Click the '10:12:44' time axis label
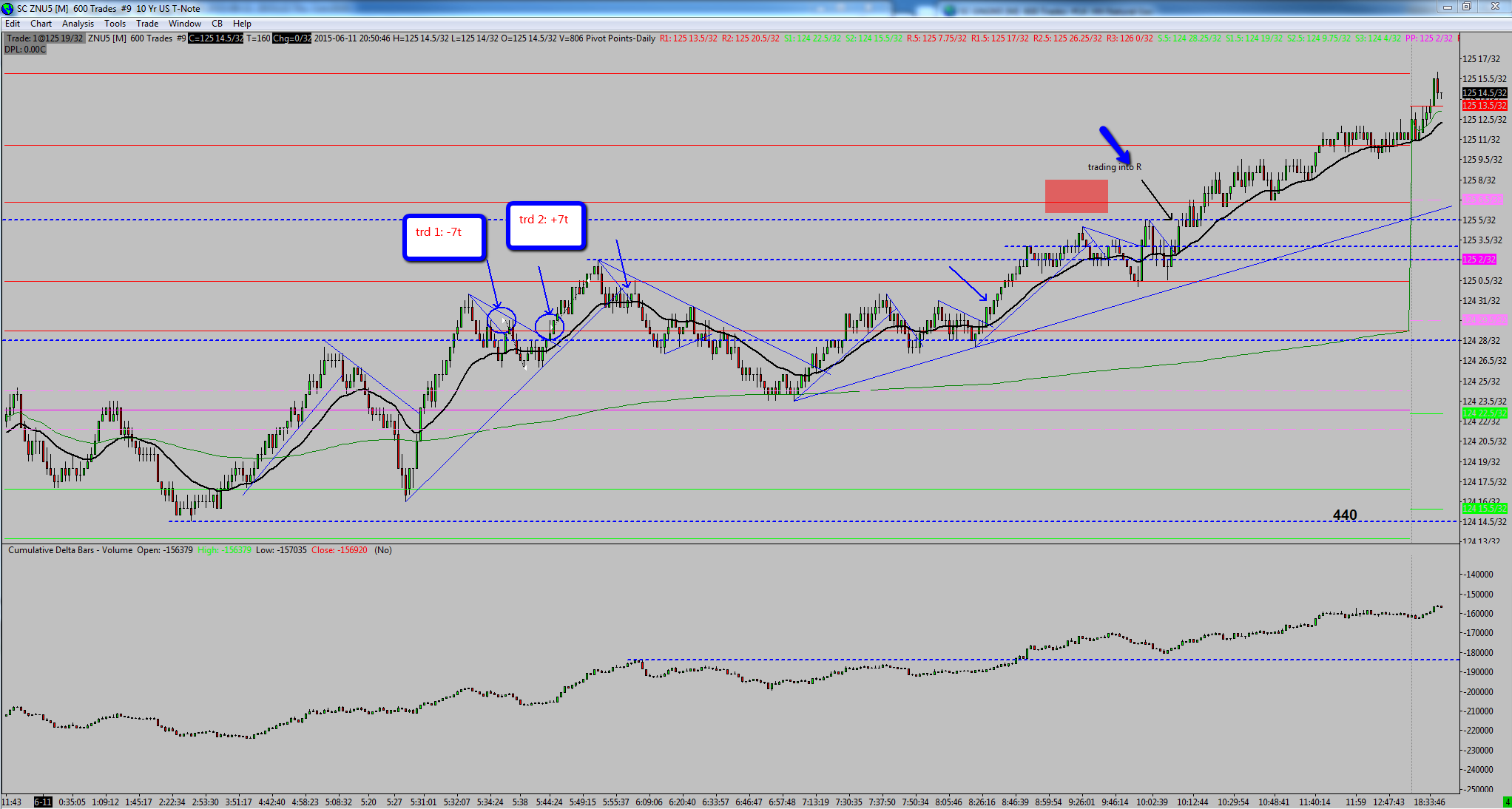This screenshot has width=1512, height=809. pos(1192,802)
